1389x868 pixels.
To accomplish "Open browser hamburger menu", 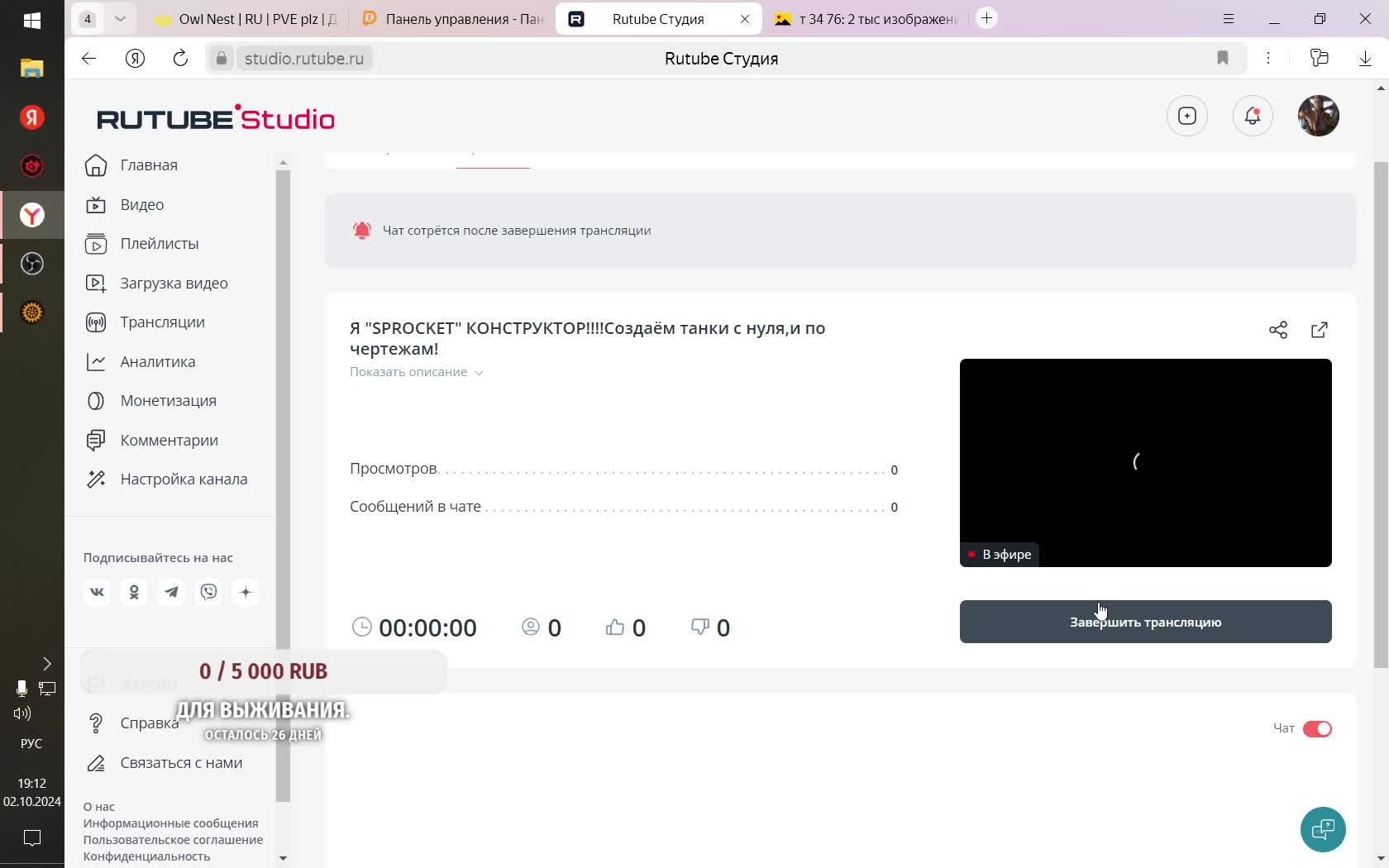I will coord(1229,19).
